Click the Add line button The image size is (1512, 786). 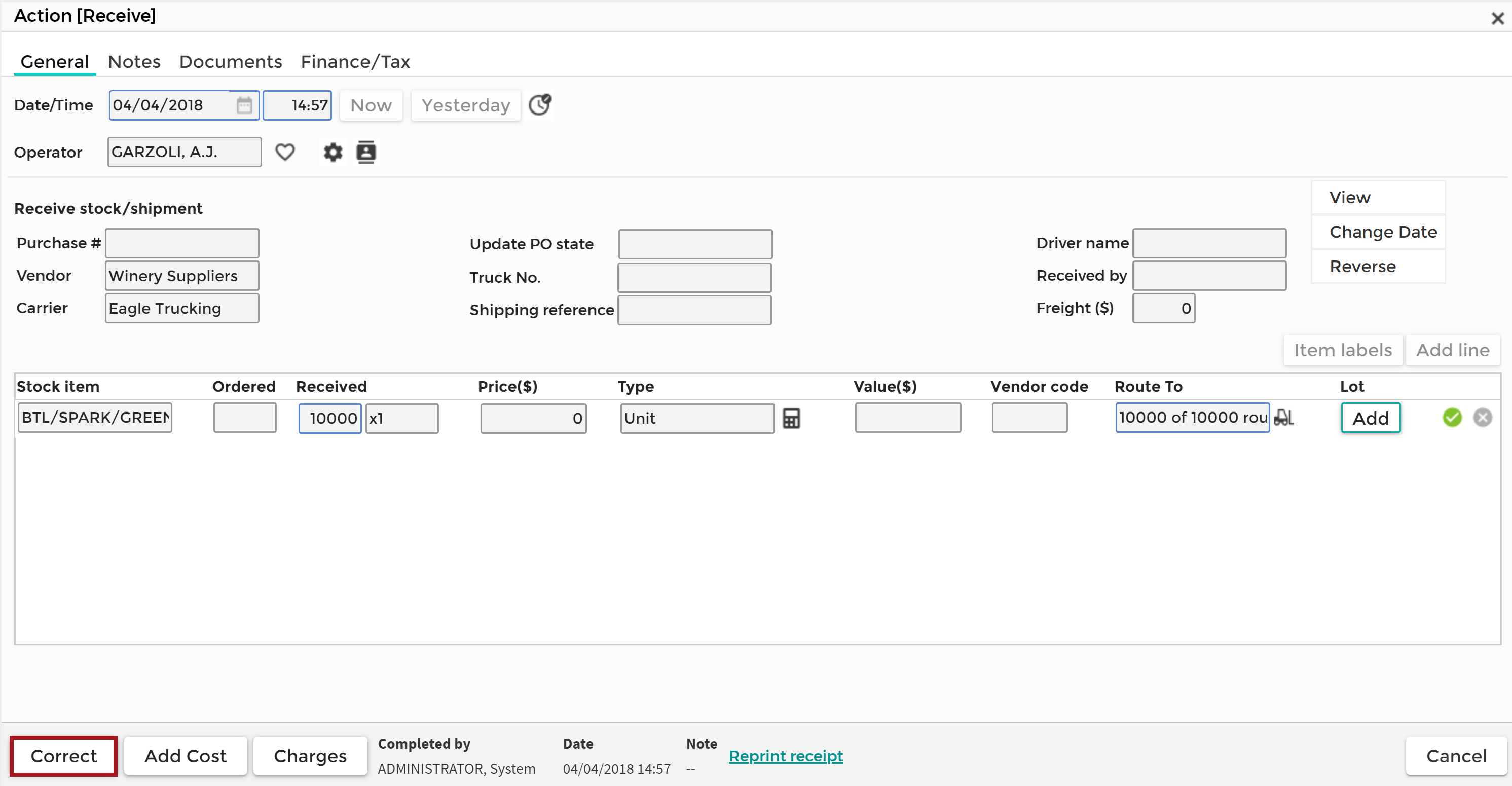[x=1453, y=350]
